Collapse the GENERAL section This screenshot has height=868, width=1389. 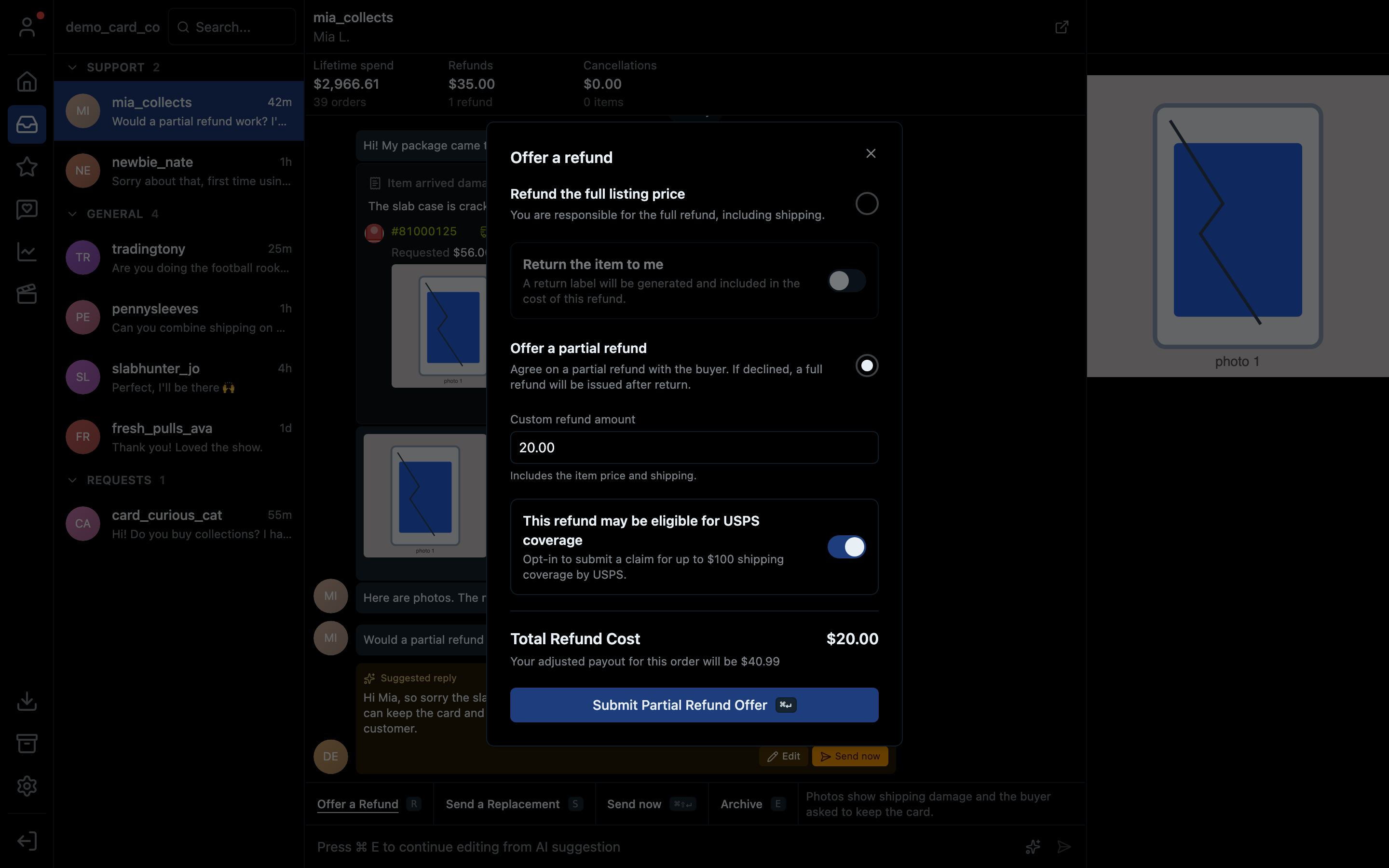[72, 214]
